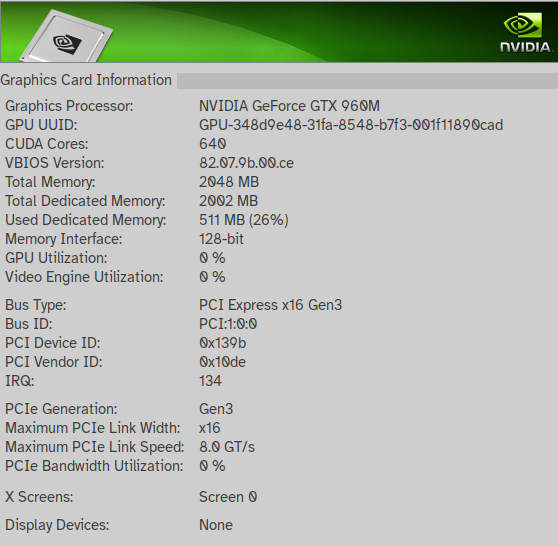Click the Memory Interface 128-bit value
Viewport: 558px width, 546px height.
pos(221,239)
